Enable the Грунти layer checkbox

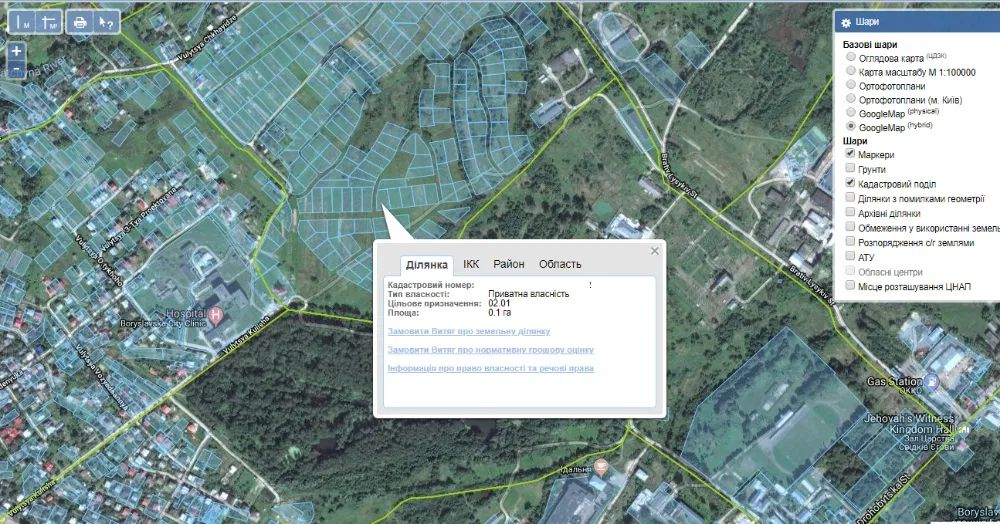pos(850,169)
